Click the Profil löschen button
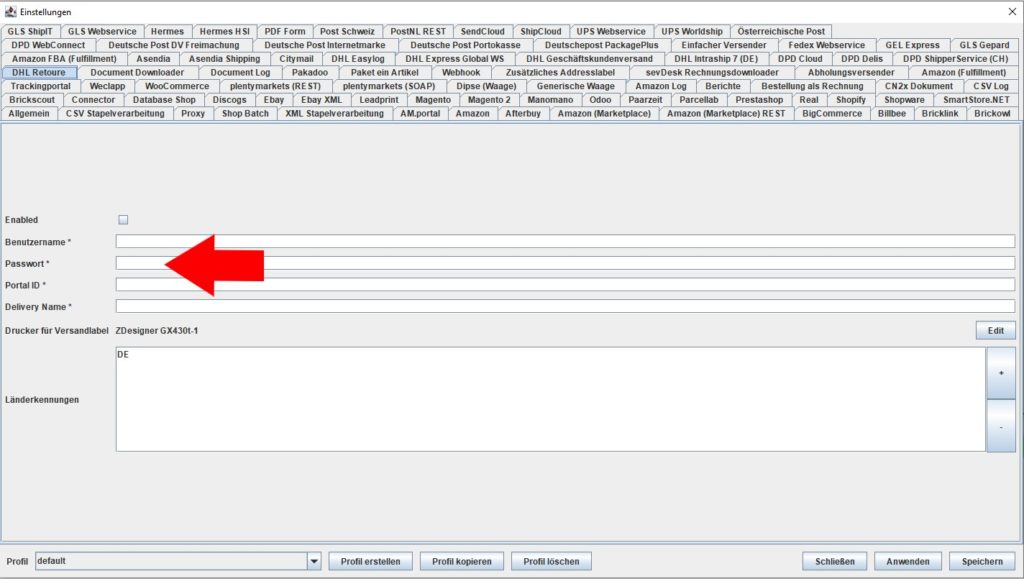The height and width of the screenshot is (579, 1024). (551, 561)
